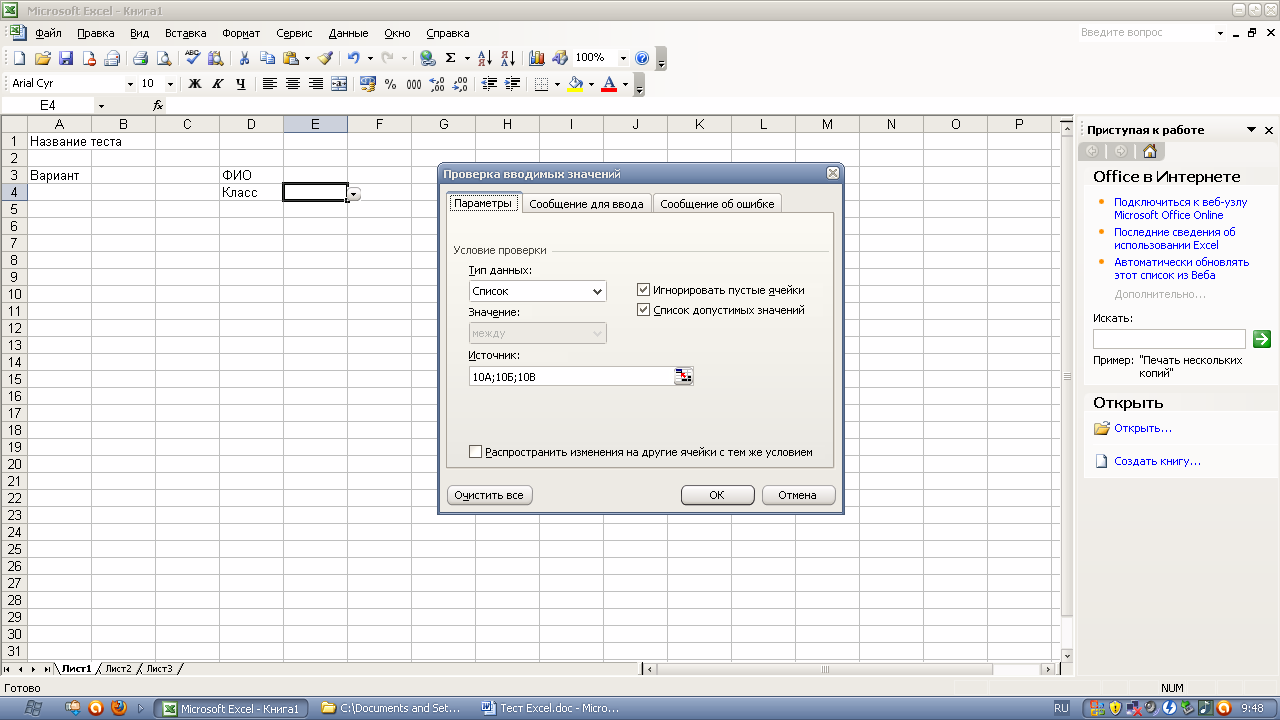Open the Файл menu
Viewport: 1280px width, 720px height.
pos(48,33)
